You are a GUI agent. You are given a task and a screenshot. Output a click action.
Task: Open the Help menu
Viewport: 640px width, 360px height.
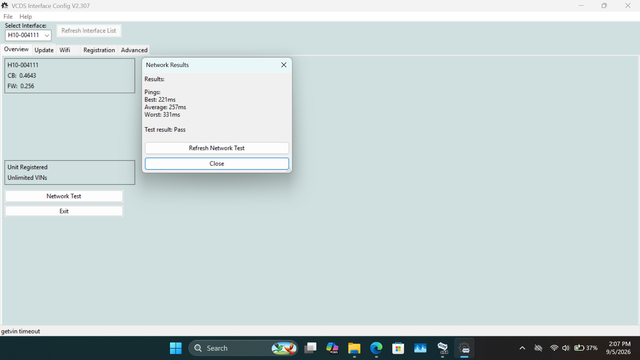point(25,17)
